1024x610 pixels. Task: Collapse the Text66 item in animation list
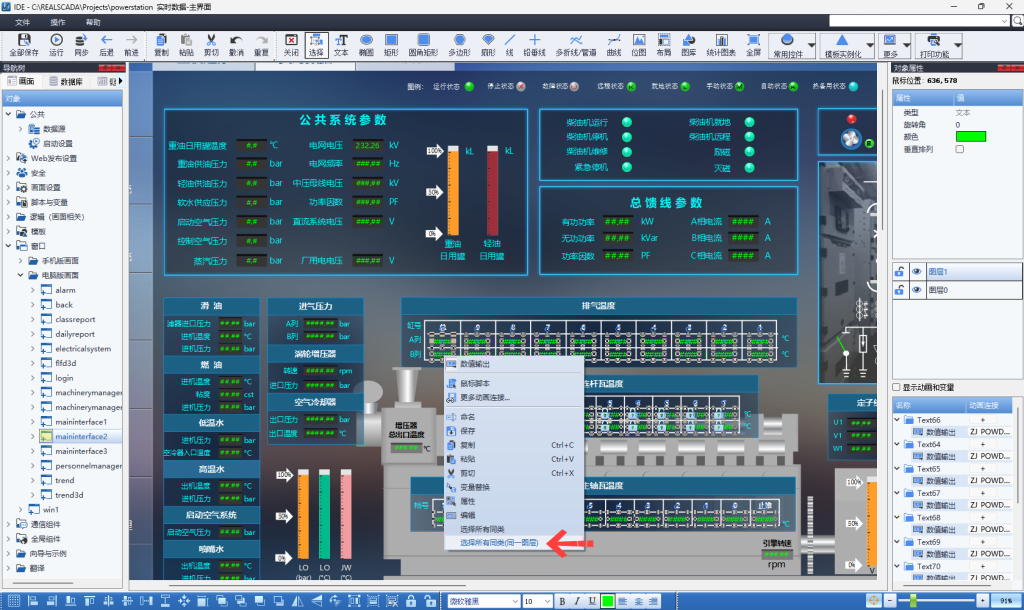tap(897, 420)
